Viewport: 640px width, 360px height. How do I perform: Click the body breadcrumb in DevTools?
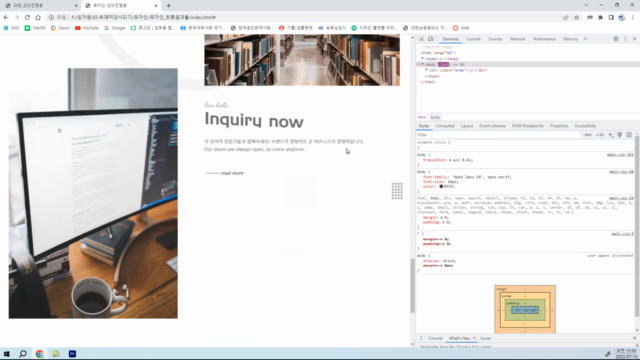tap(435, 117)
